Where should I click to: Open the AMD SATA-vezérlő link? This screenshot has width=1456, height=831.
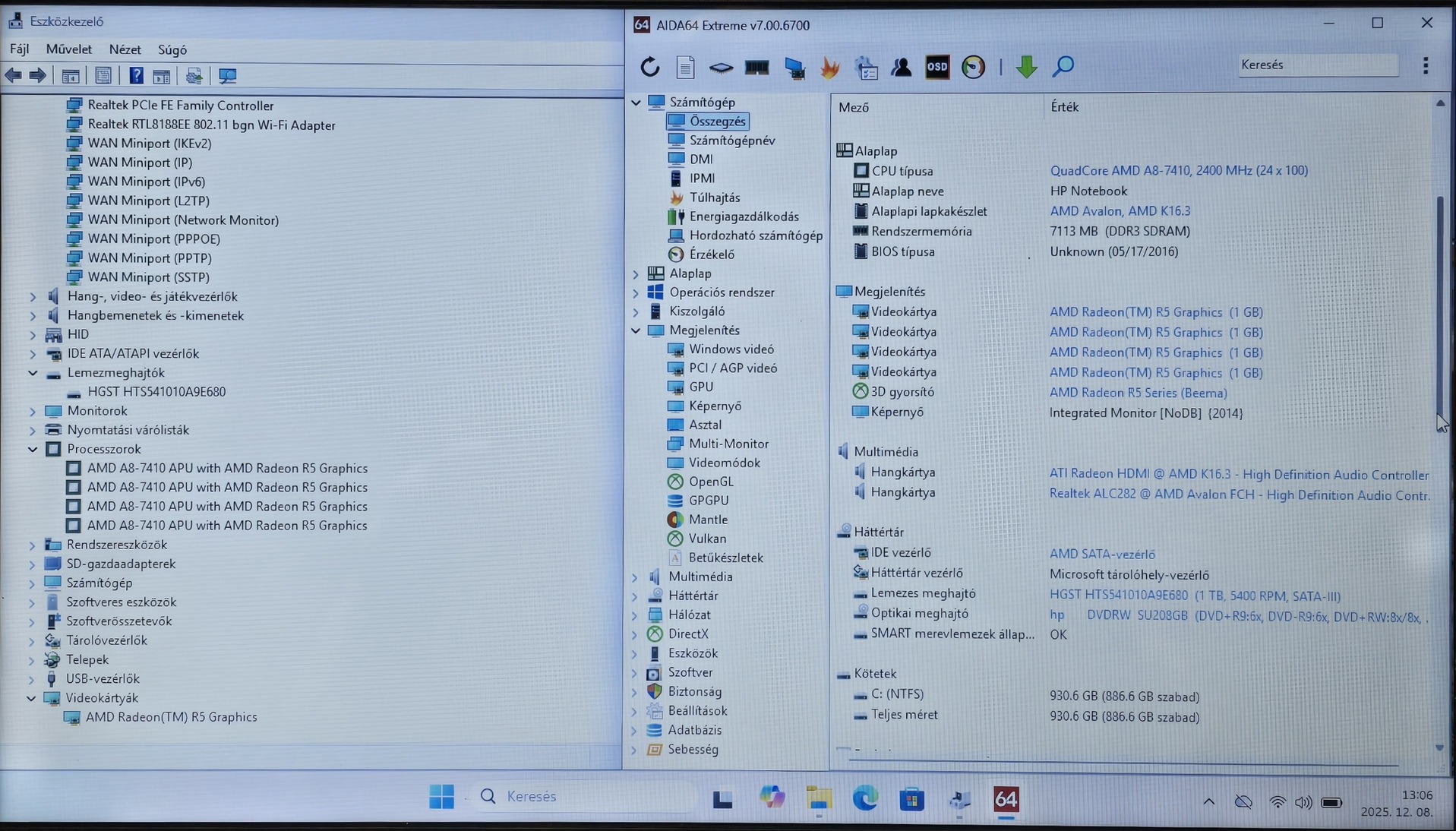(x=1102, y=555)
